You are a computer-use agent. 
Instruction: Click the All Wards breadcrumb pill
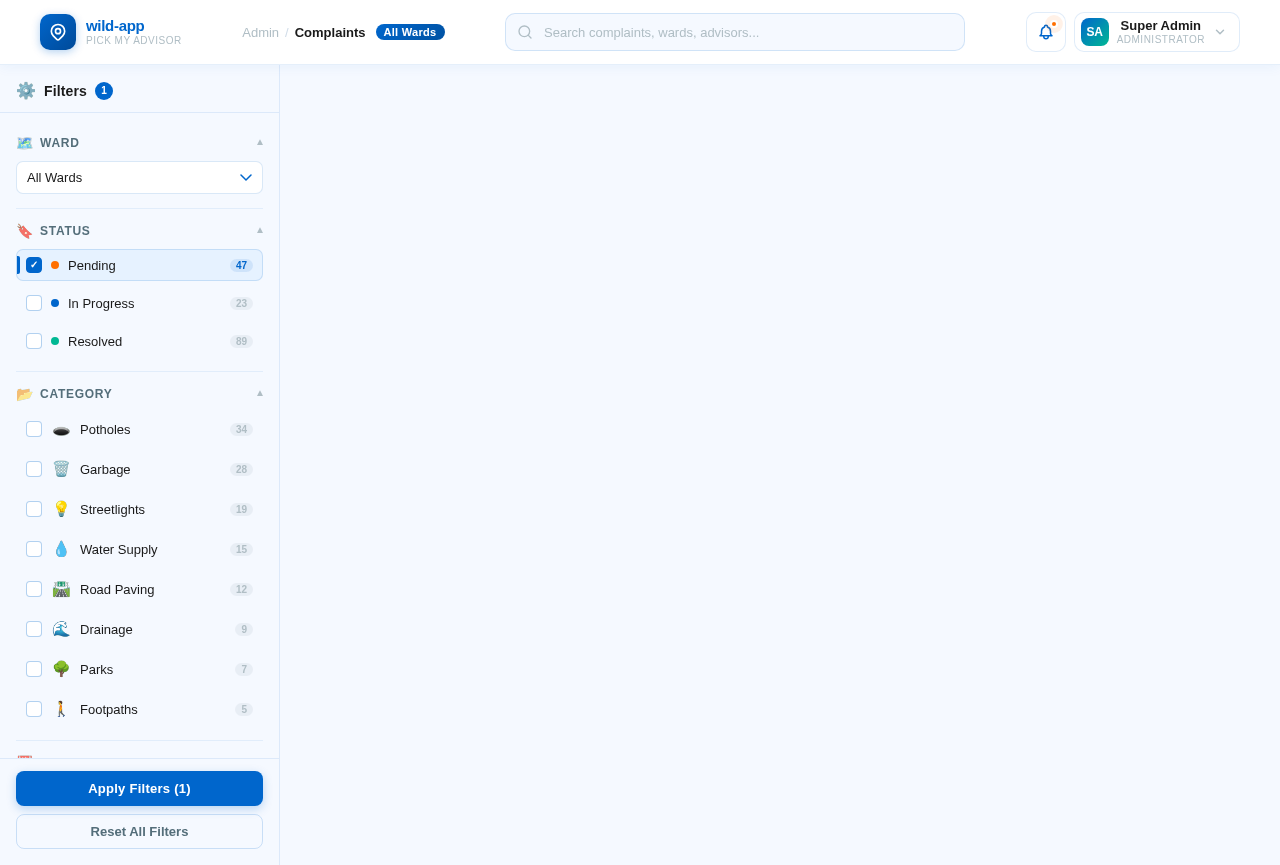pos(410,32)
